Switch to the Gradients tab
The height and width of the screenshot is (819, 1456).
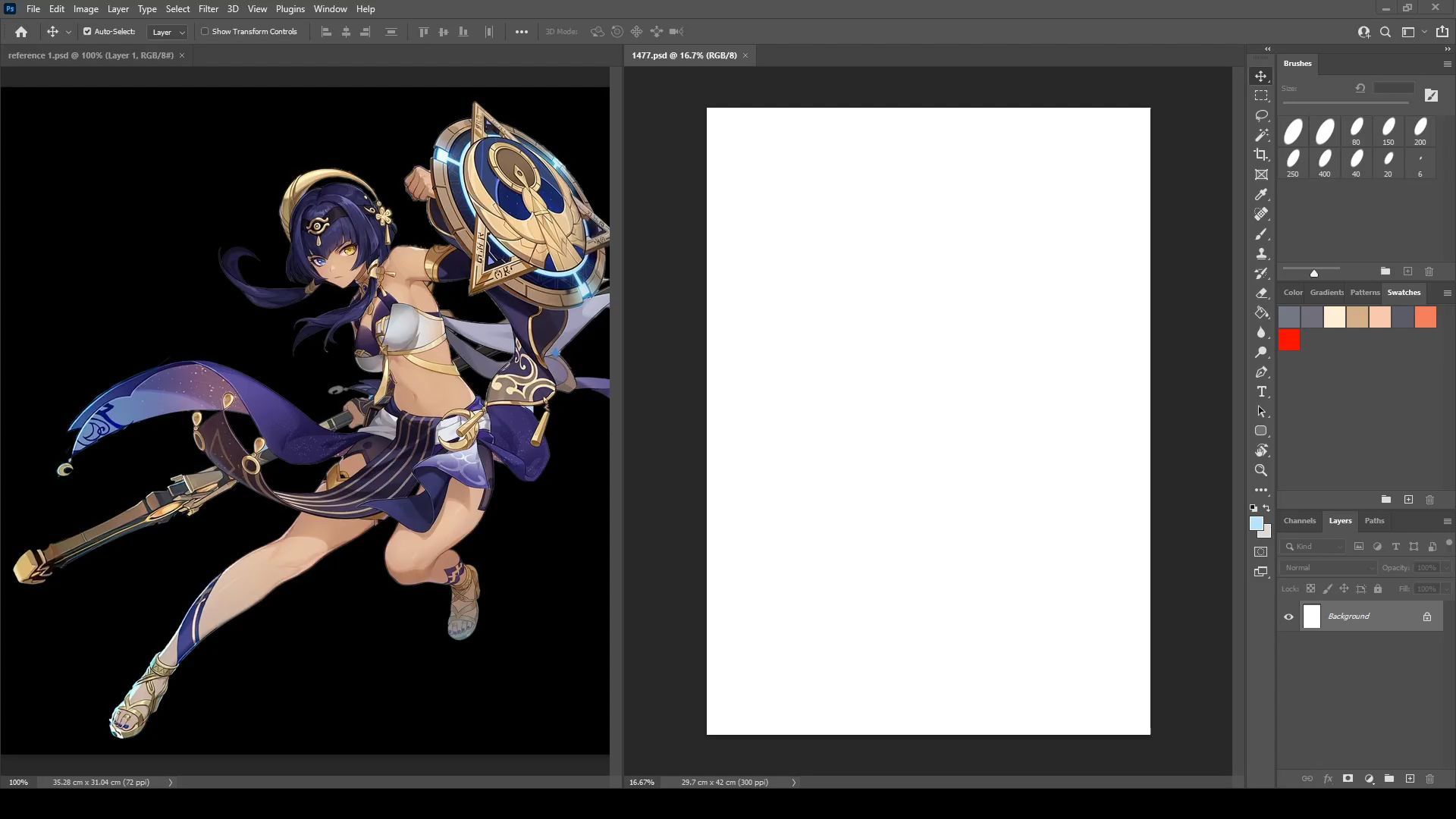tap(1326, 293)
